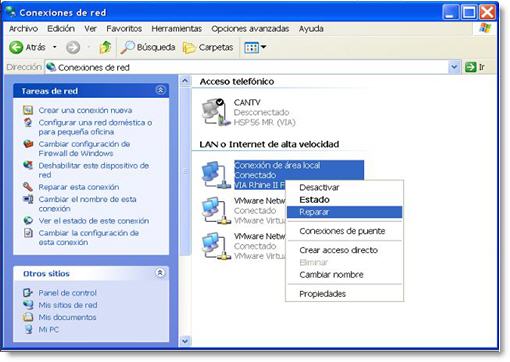Open Mis documentos link
The image size is (510, 362).
(67, 317)
